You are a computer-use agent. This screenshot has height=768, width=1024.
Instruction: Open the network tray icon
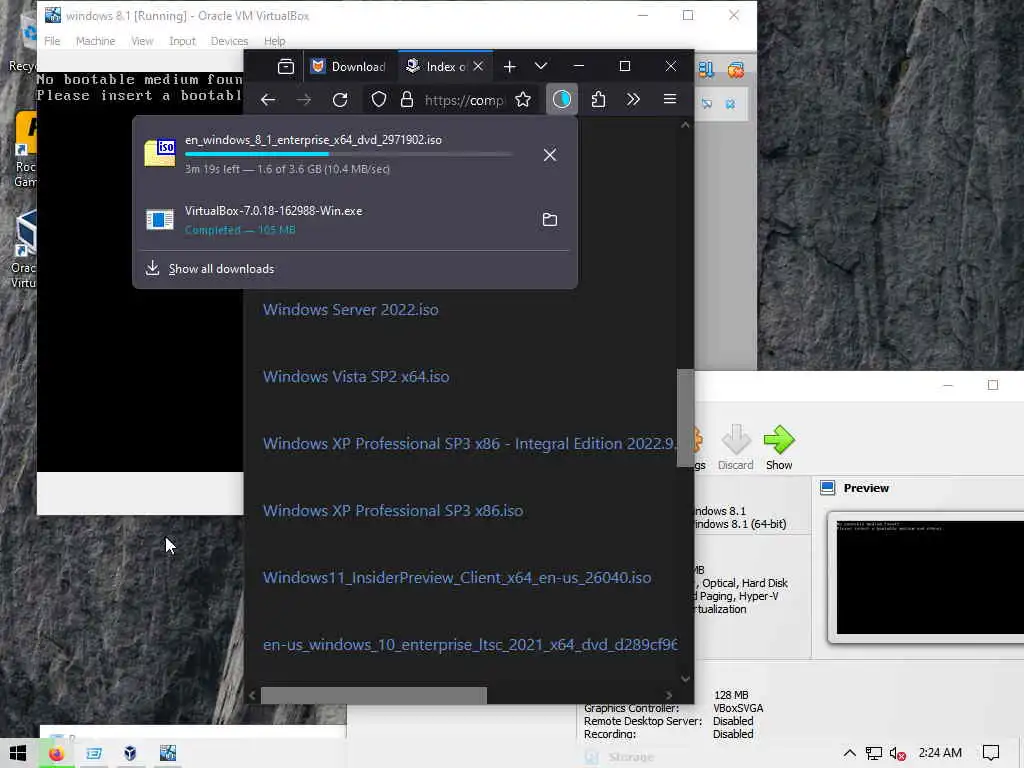coord(873,754)
